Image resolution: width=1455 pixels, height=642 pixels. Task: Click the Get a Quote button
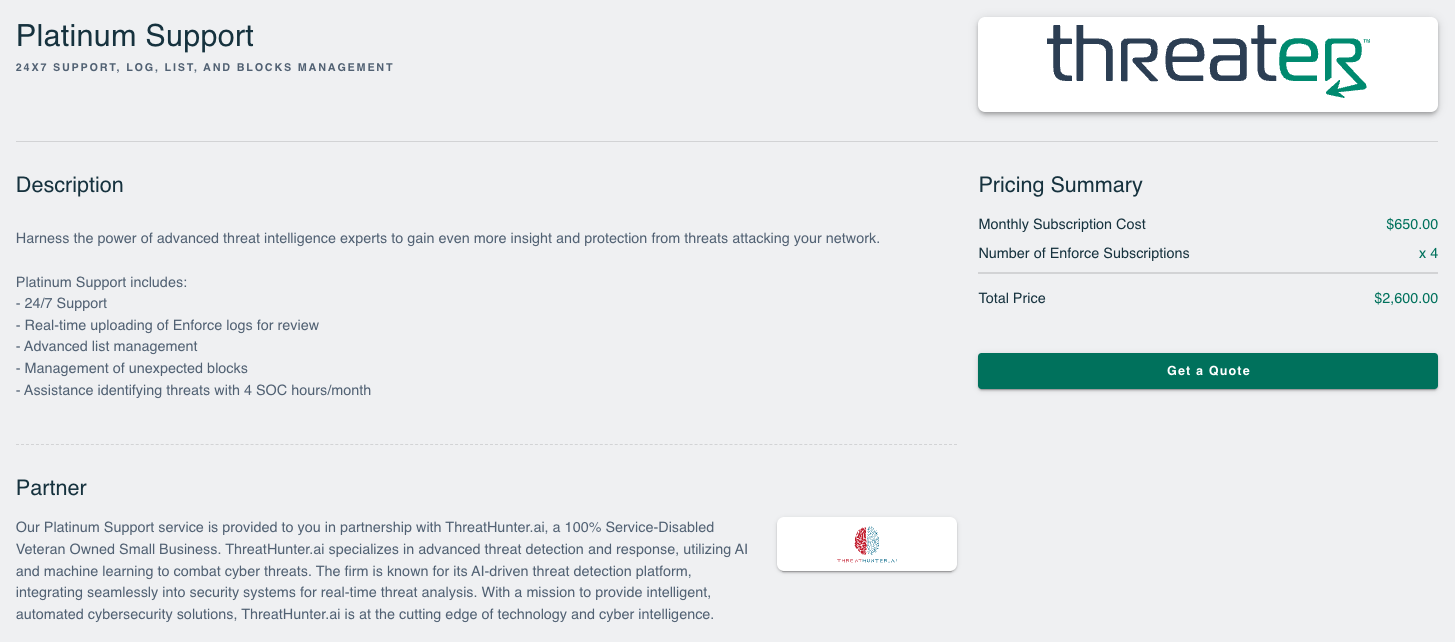pyautogui.click(x=1208, y=371)
